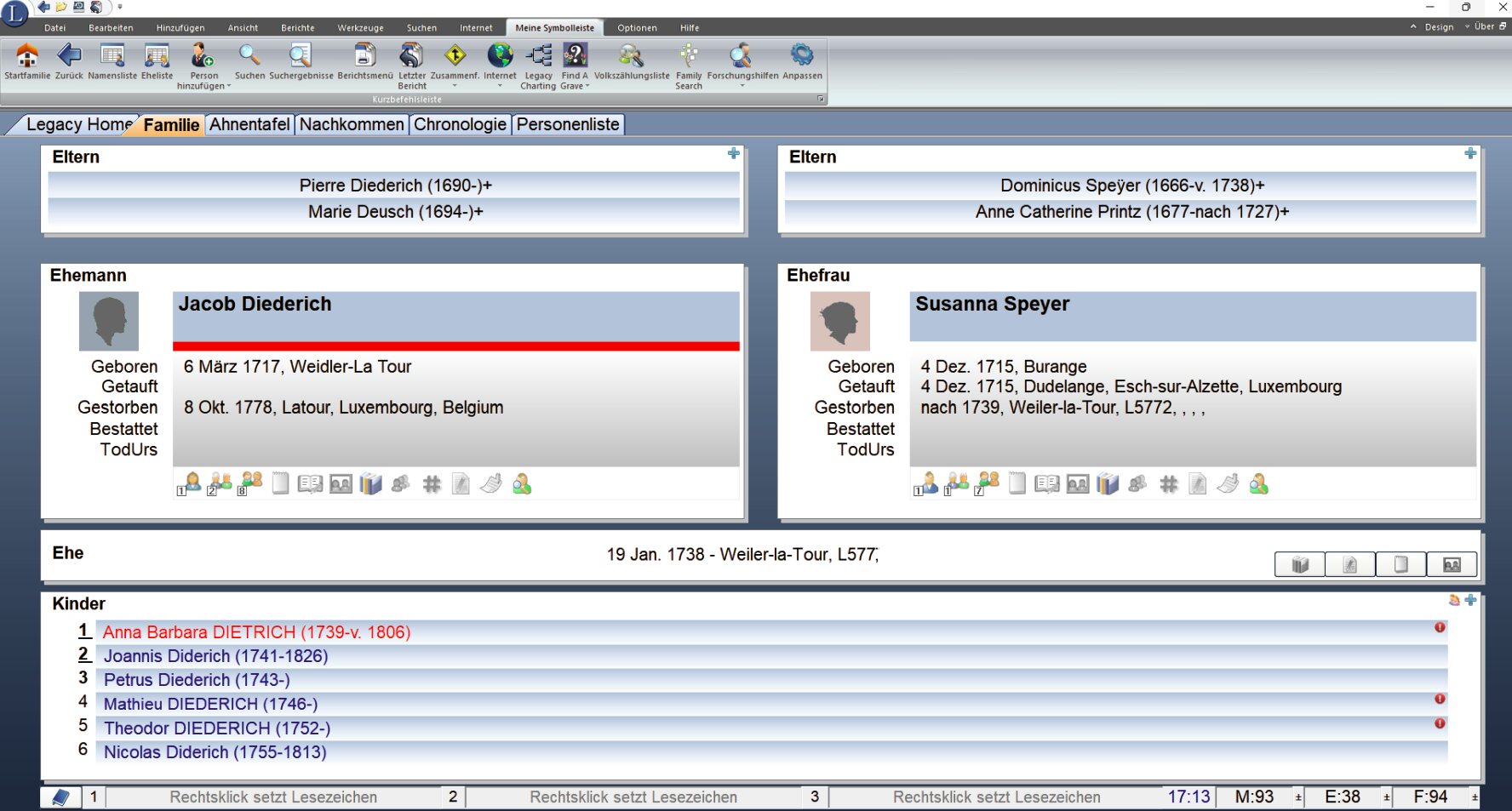Click the Volkszählungsliste toolbar icon
The width and height of the screenshot is (1512, 811).
pyautogui.click(x=631, y=57)
